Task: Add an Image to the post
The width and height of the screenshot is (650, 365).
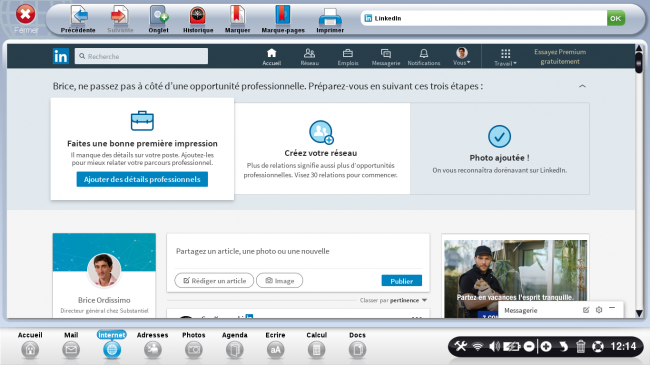Action: tap(279, 281)
